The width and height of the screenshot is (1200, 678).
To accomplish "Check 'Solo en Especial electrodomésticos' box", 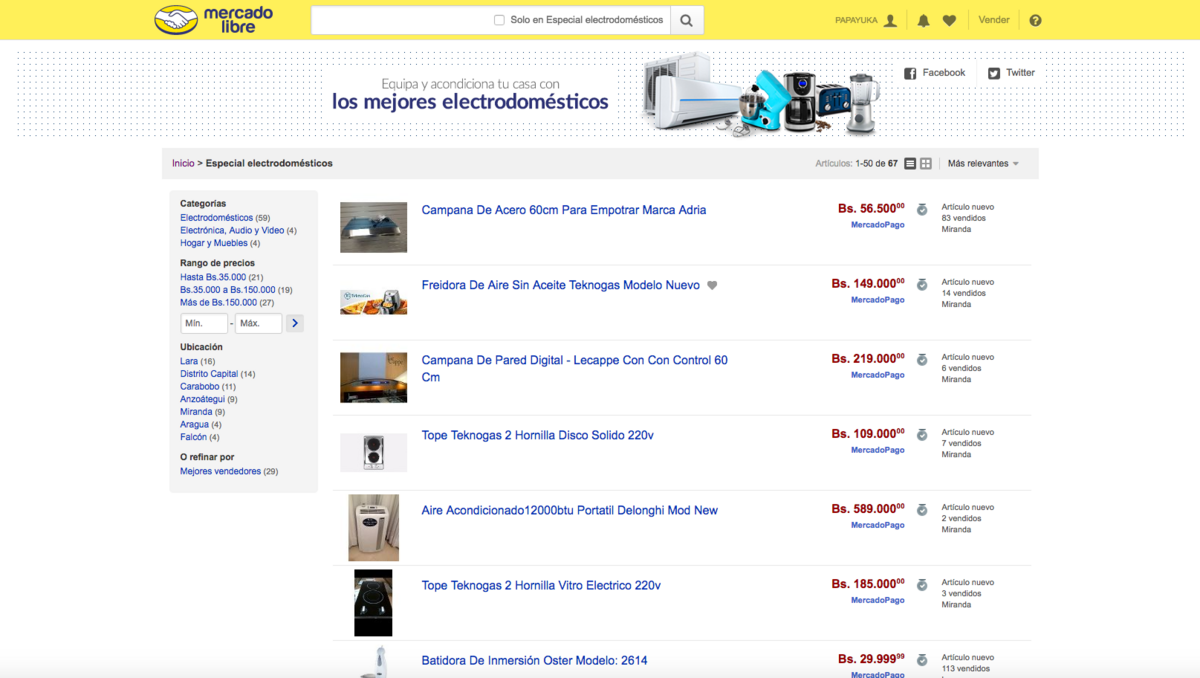I will coord(499,20).
